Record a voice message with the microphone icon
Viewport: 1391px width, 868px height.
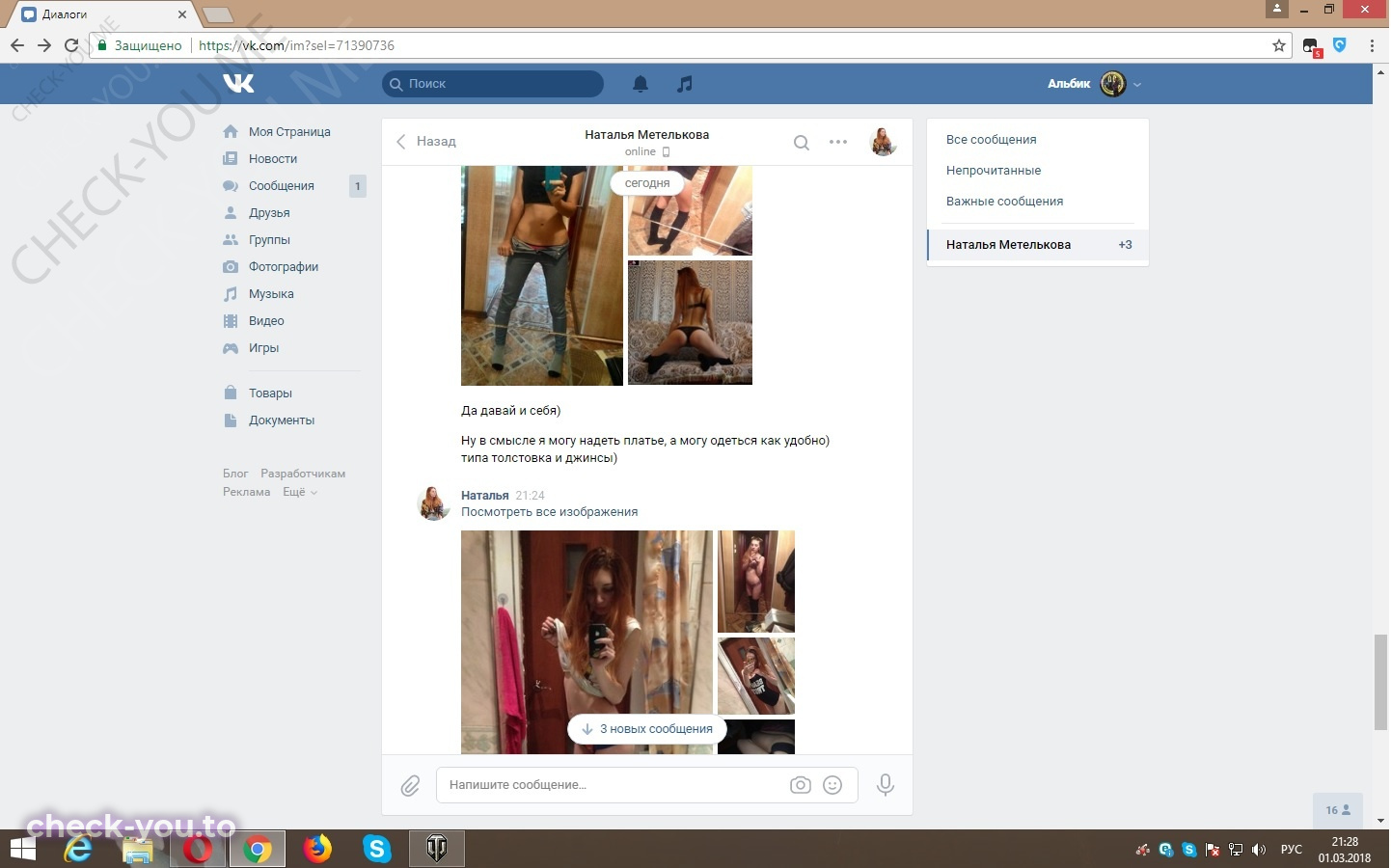[x=885, y=785]
